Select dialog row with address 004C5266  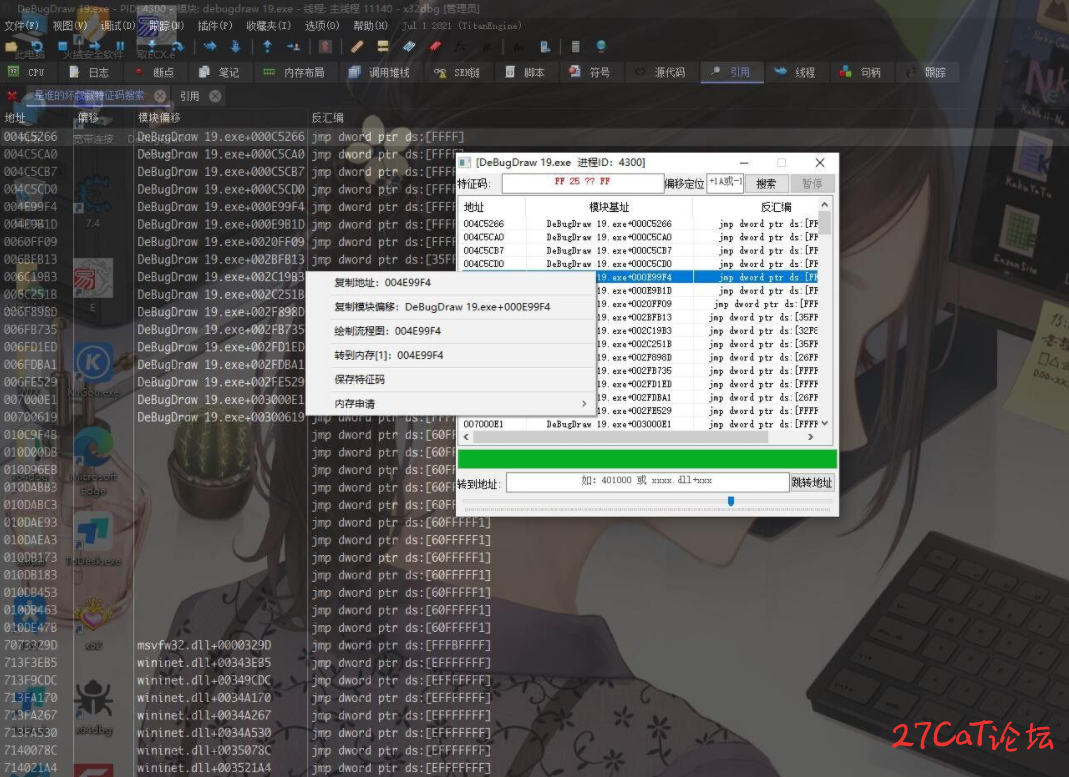tap(639, 224)
